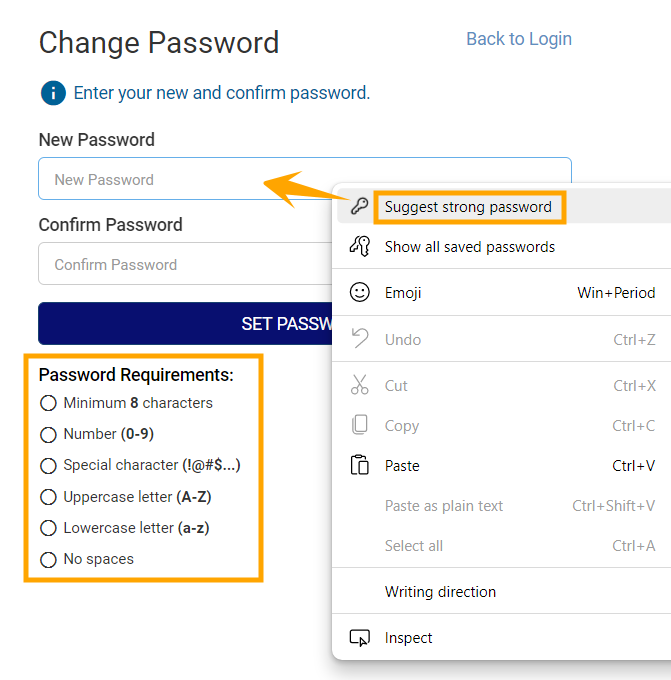
Task: Select the Uppercase letter requirement circle
Action: (48, 497)
